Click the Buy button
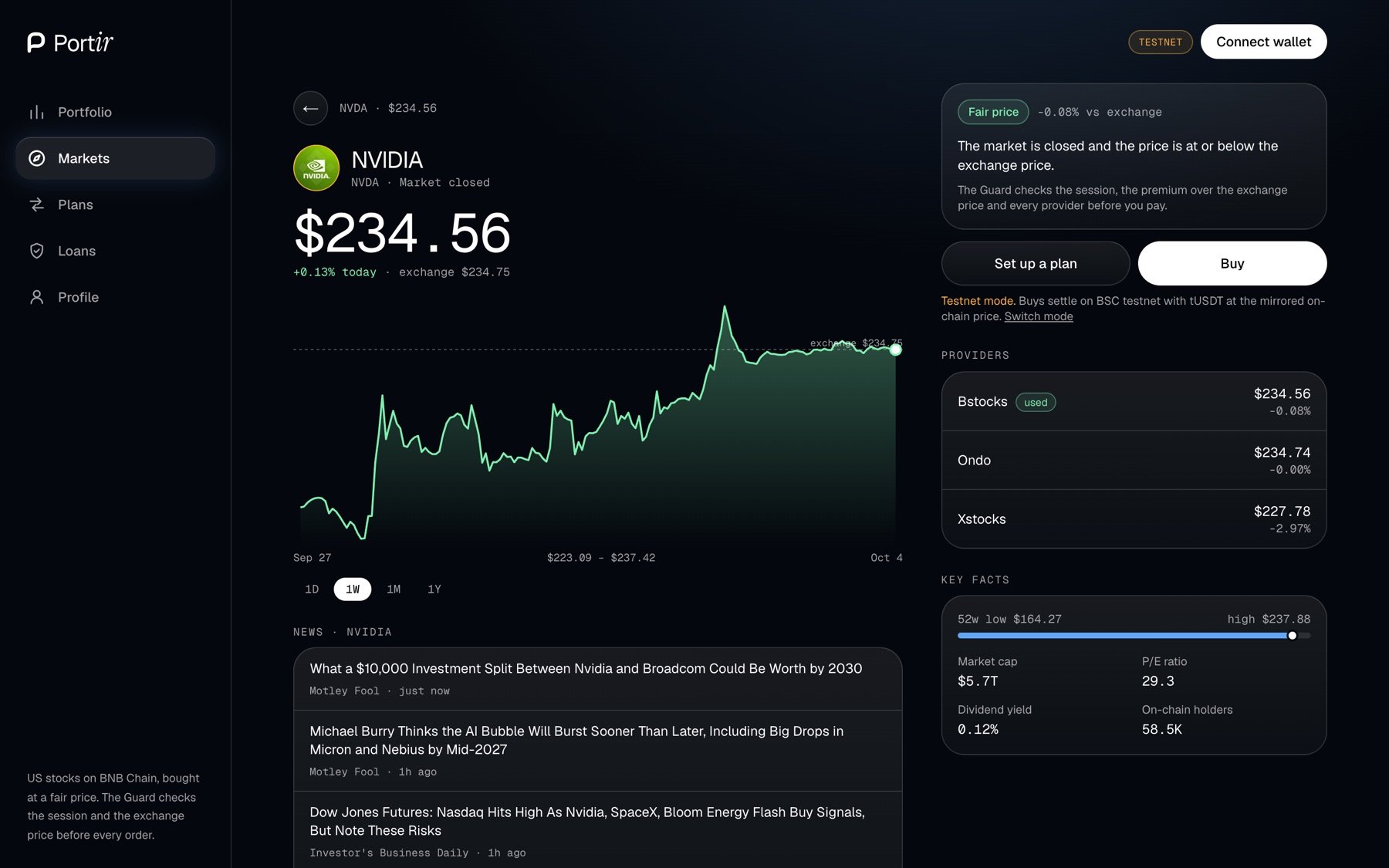 click(1232, 264)
